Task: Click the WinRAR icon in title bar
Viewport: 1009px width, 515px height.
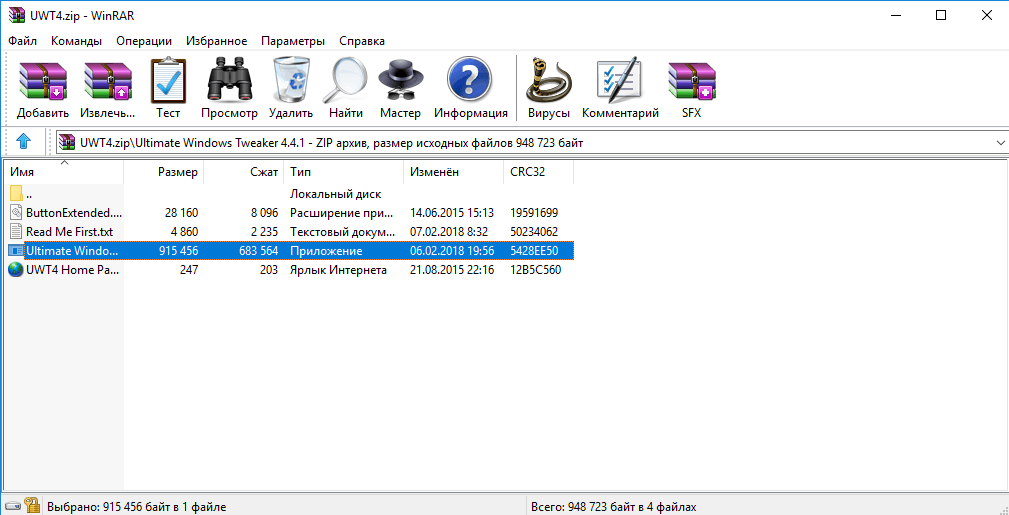Action: [x=16, y=15]
